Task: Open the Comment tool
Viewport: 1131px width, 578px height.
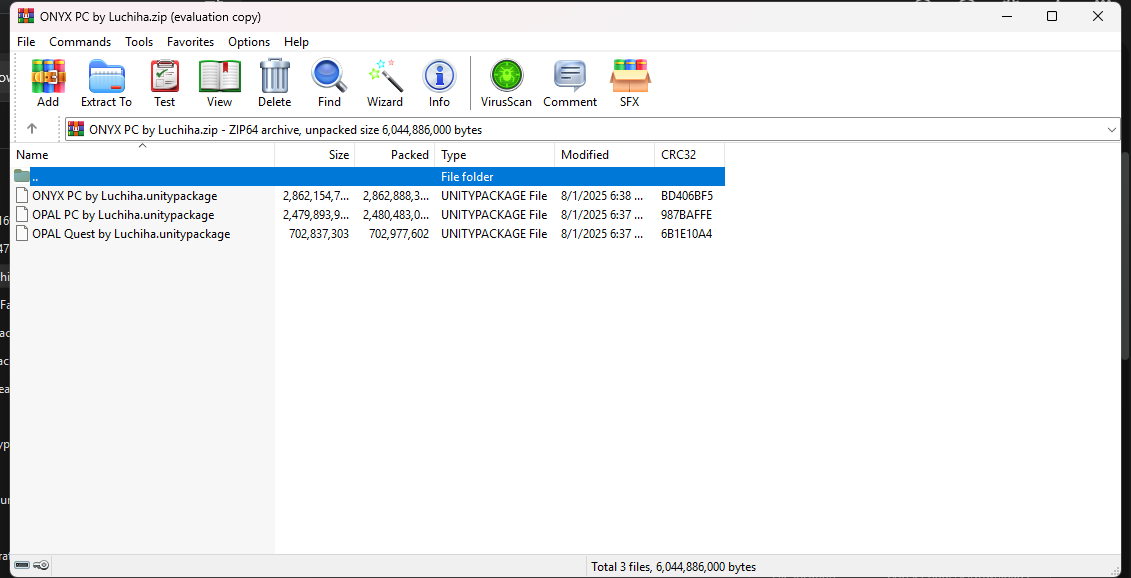Action: click(570, 75)
